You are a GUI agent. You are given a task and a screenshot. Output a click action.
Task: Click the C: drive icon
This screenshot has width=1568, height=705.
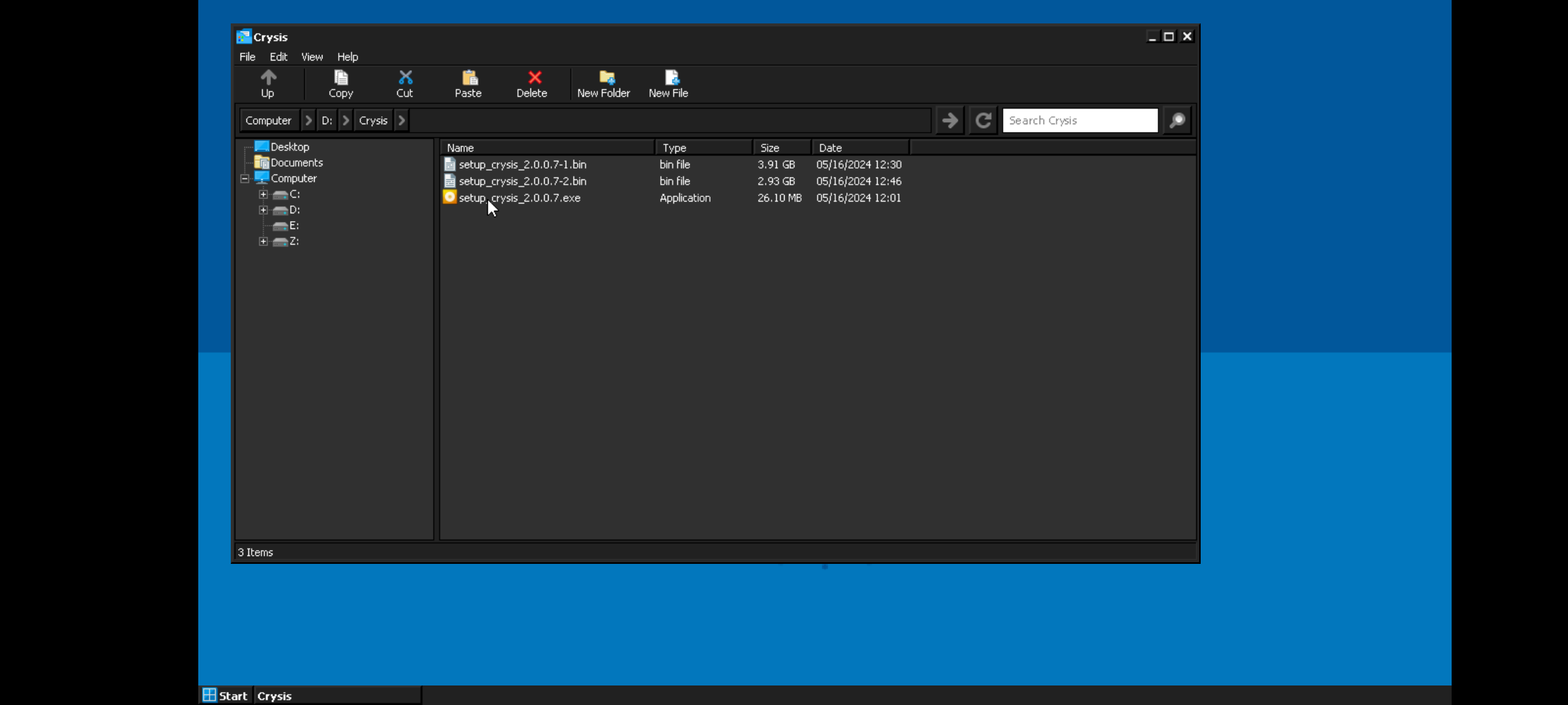point(280,194)
